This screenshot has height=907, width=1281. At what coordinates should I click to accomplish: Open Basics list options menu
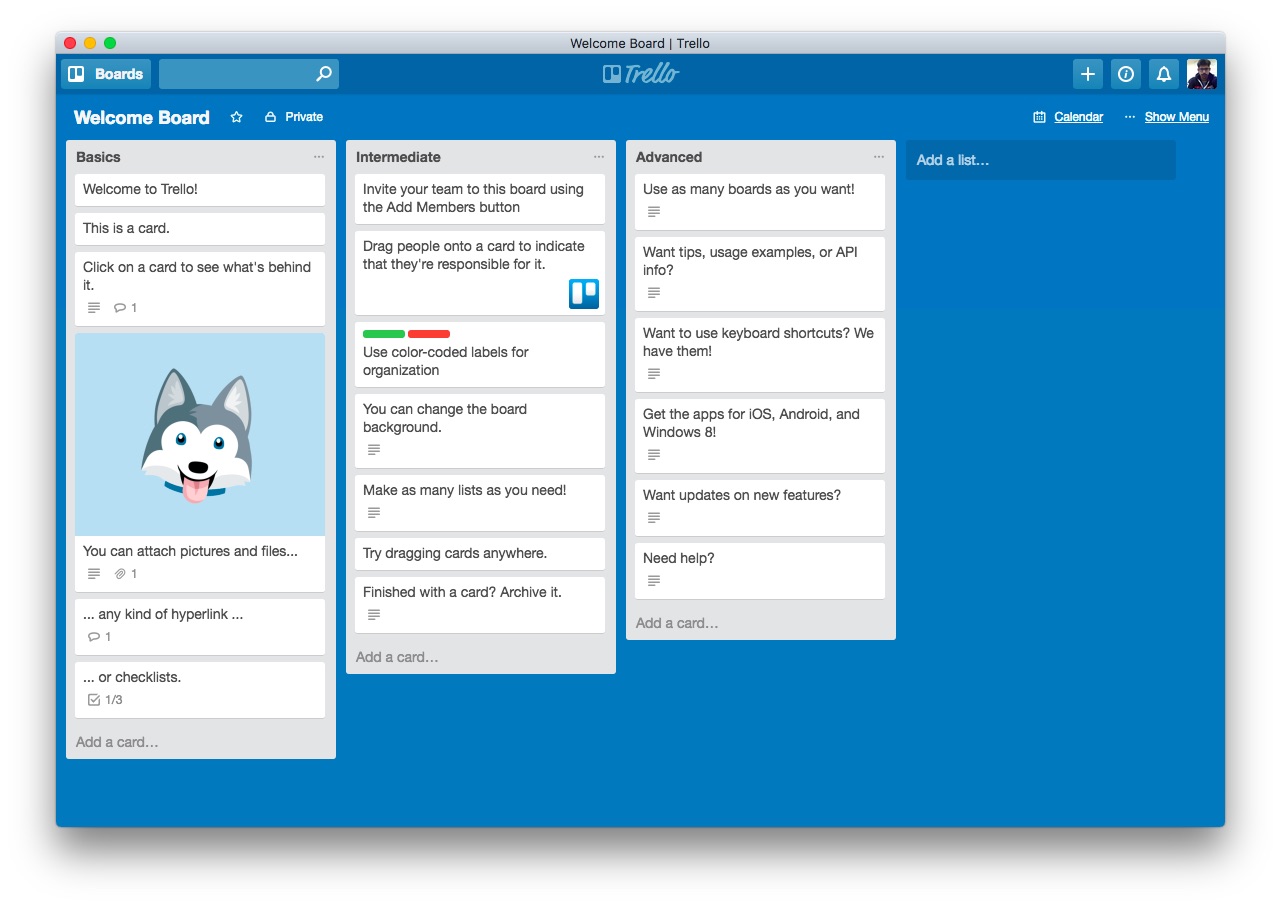pyautogui.click(x=319, y=157)
